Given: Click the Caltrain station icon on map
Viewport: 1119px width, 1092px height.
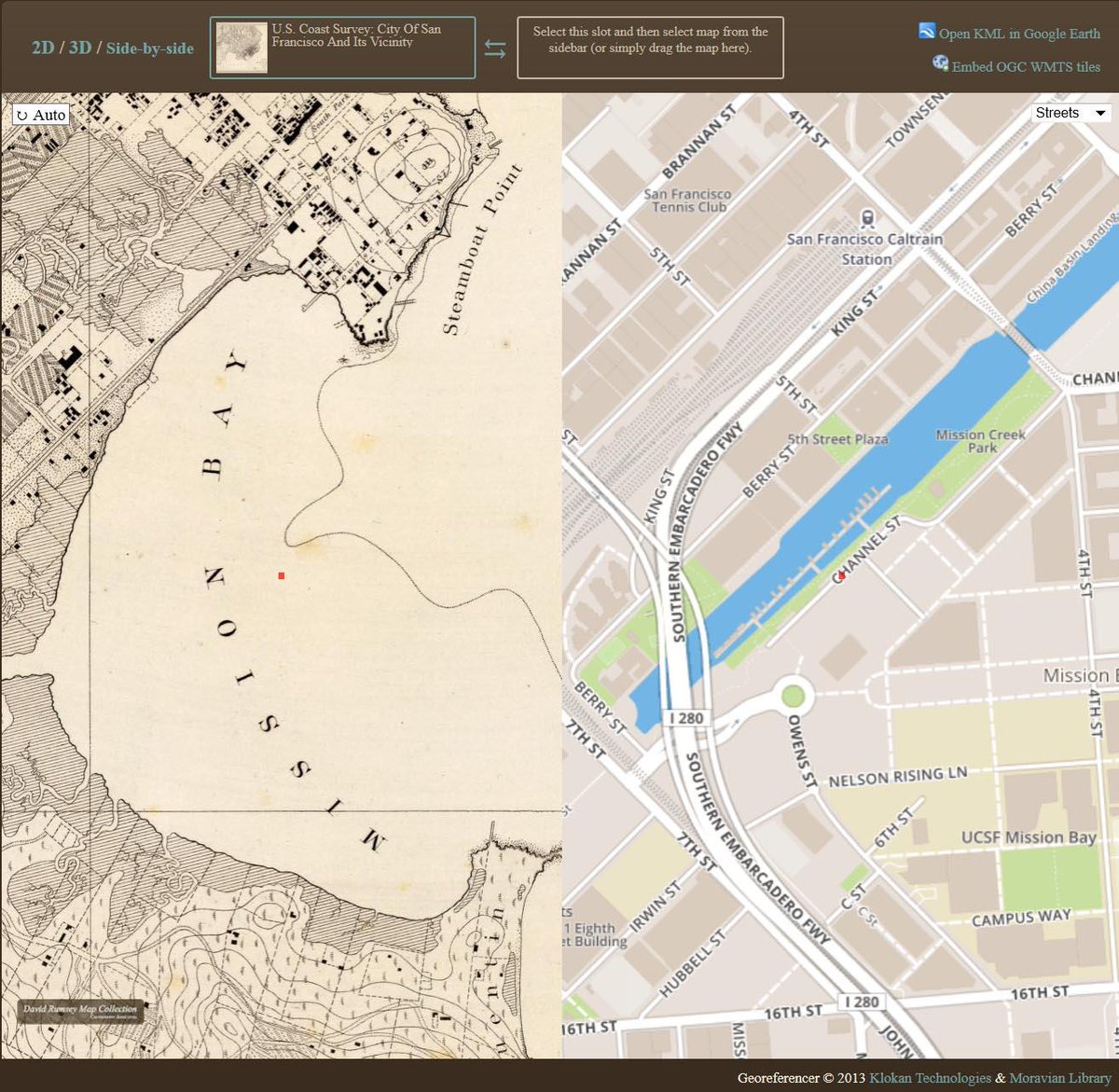Looking at the screenshot, I should point(867,219).
